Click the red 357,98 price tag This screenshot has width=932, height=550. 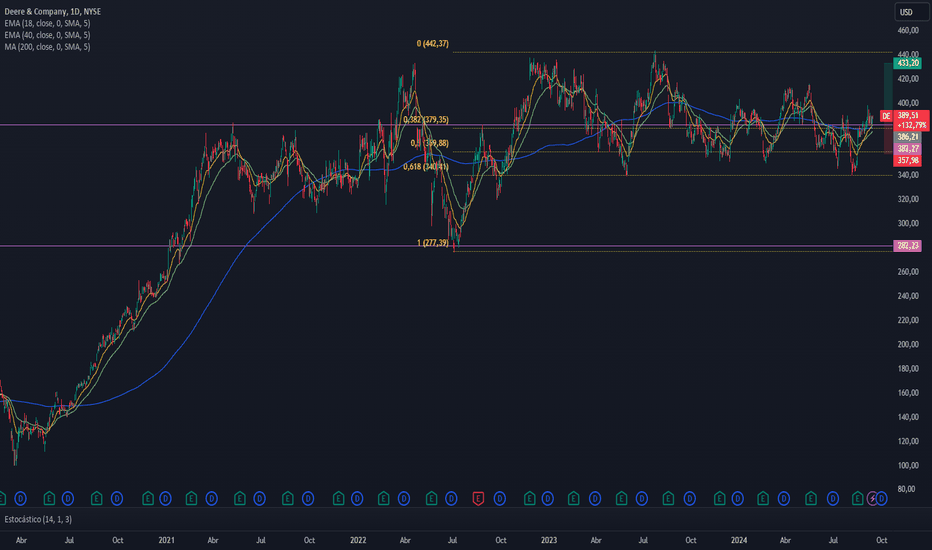pos(909,159)
